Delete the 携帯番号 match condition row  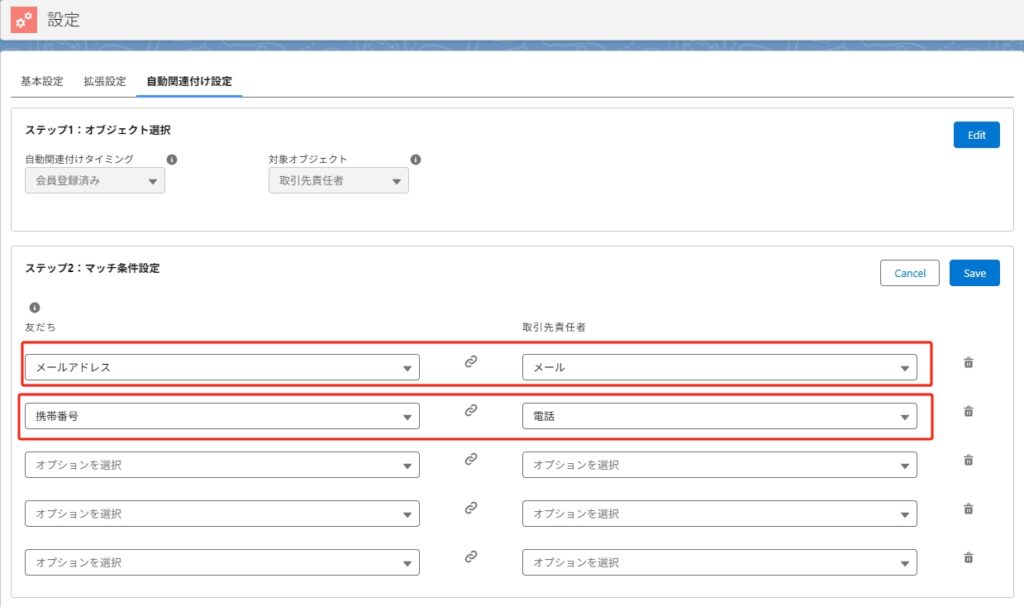coord(967,411)
